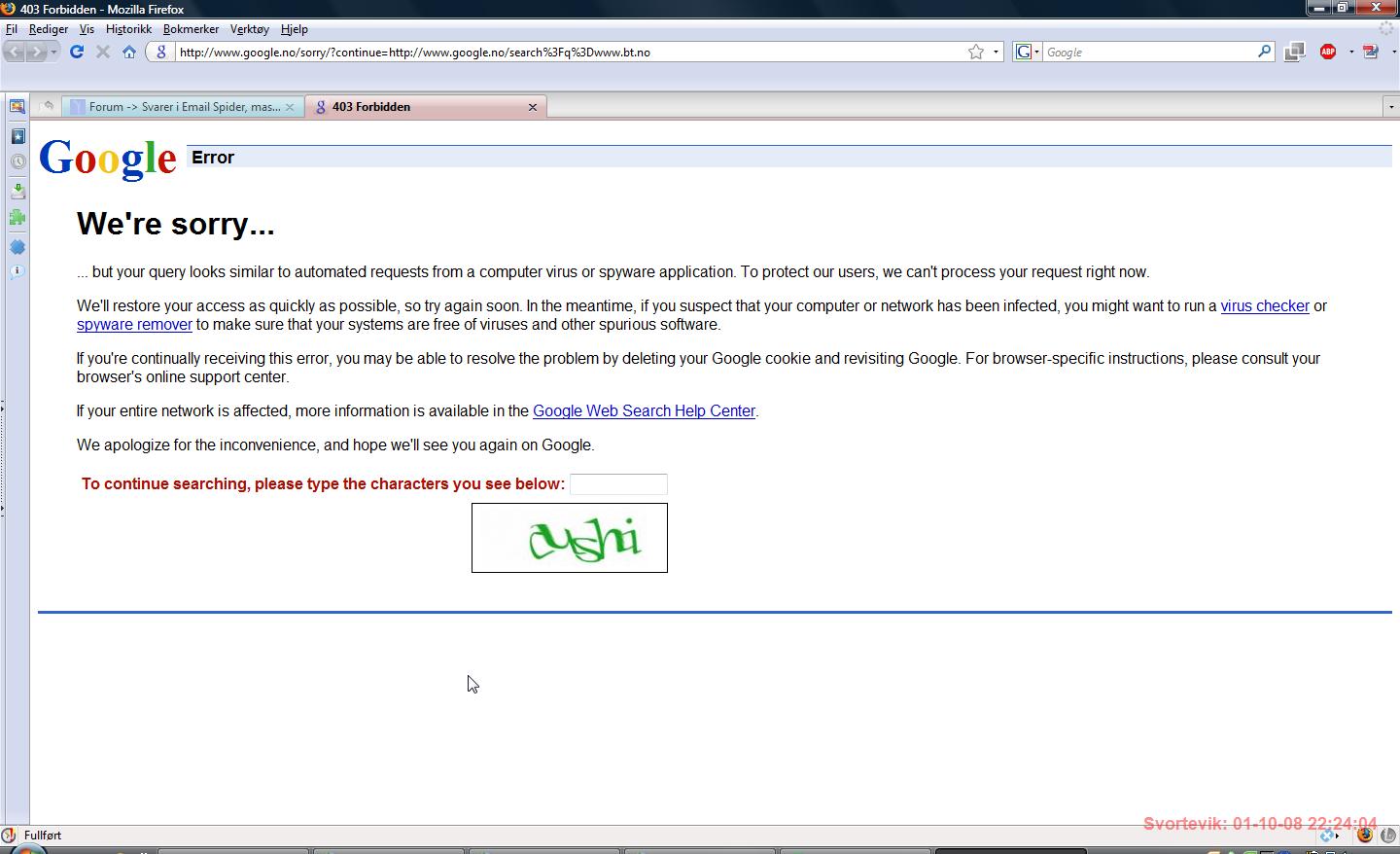The height and width of the screenshot is (854, 1400).
Task: Bookmark this page with the star icon
Action: coord(976,52)
